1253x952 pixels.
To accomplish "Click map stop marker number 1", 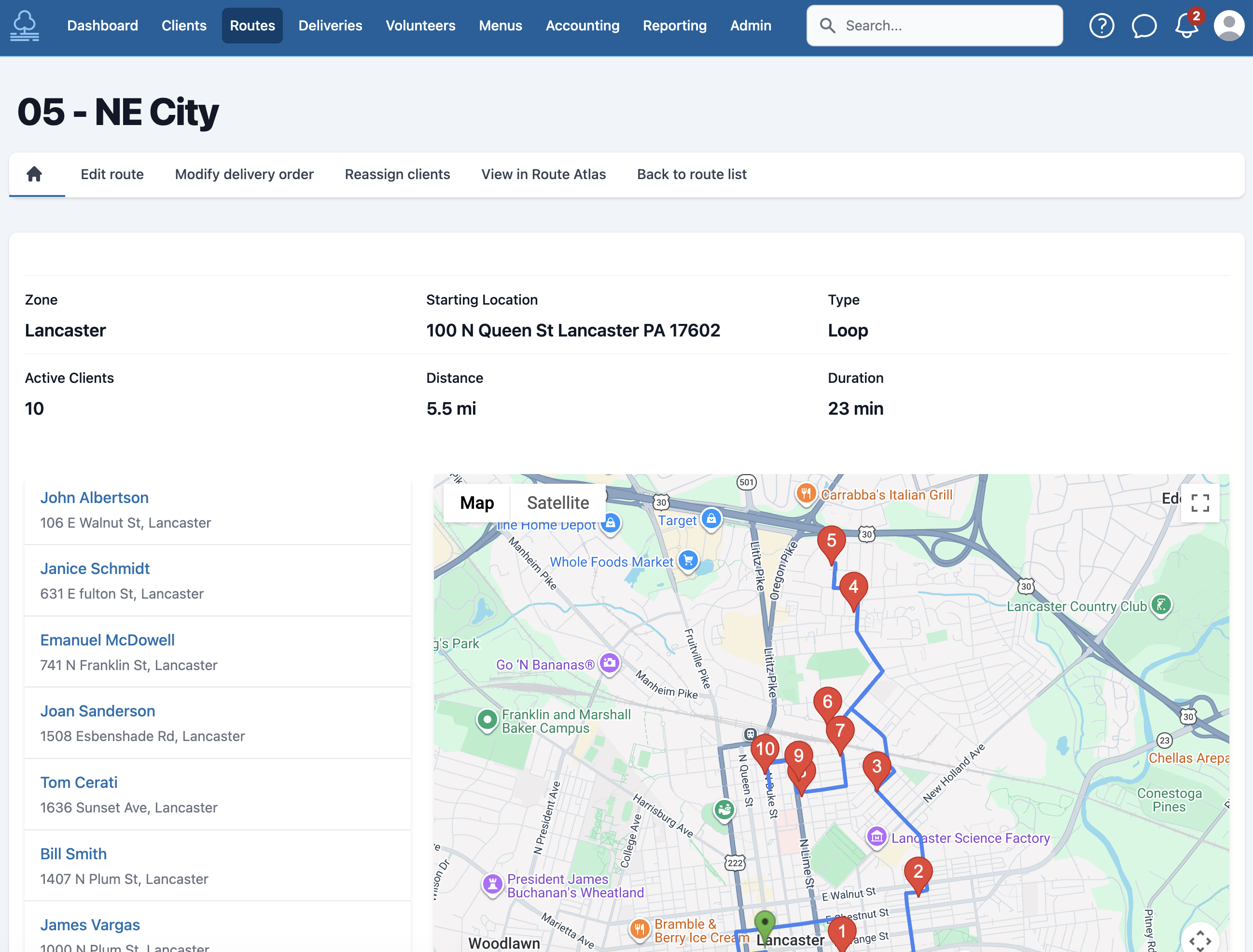I will point(842,934).
